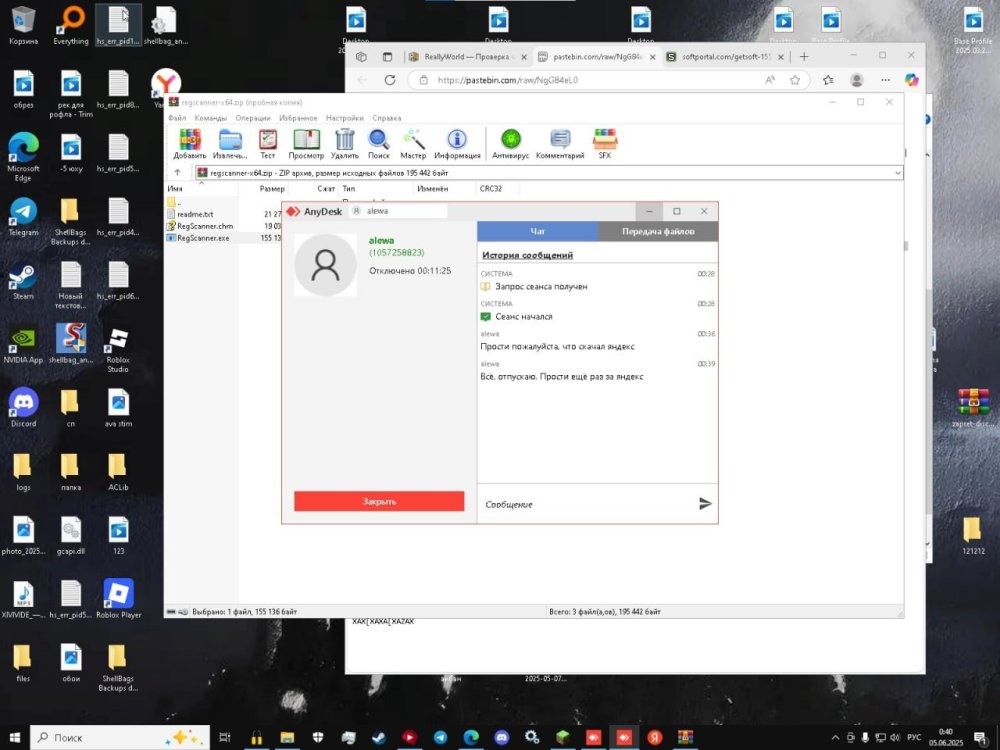This screenshot has height=750, width=1000.
Task: Click the Windows Start button
Action: click(15, 737)
